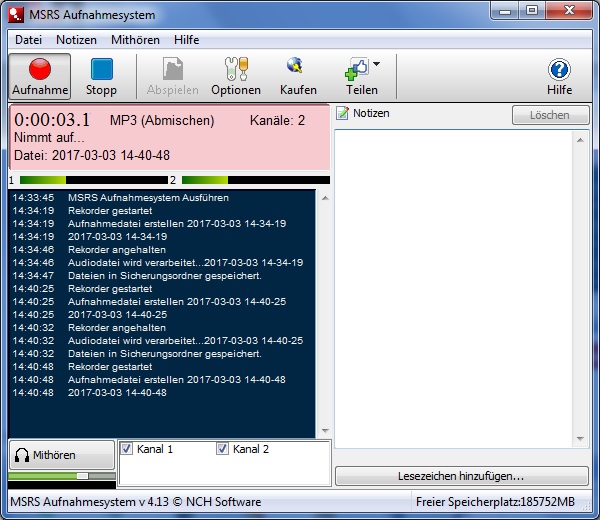Select 'Dateien in Sicherungsordner gespeichert.' at 14:40:32

tap(165, 354)
